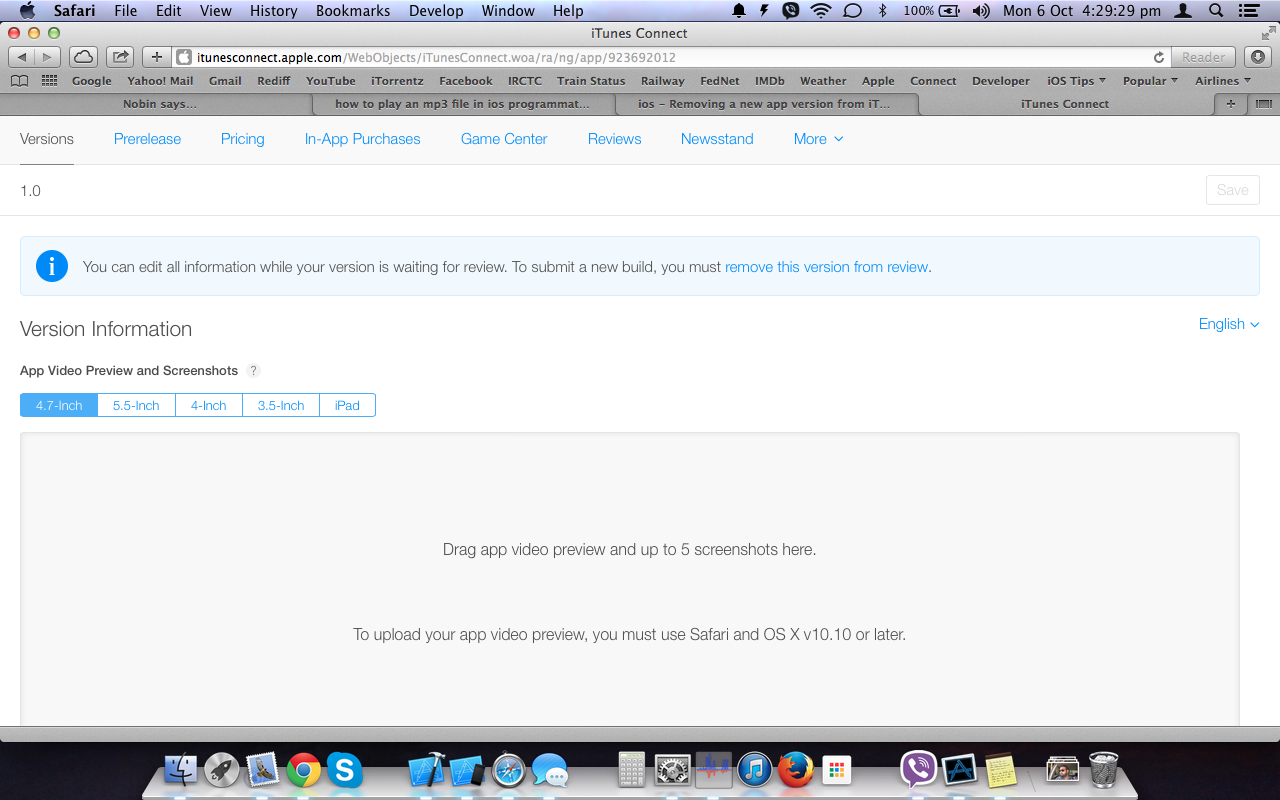
Task: Switch to 3.5-Inch screenshots
Action: pos(281,405)
